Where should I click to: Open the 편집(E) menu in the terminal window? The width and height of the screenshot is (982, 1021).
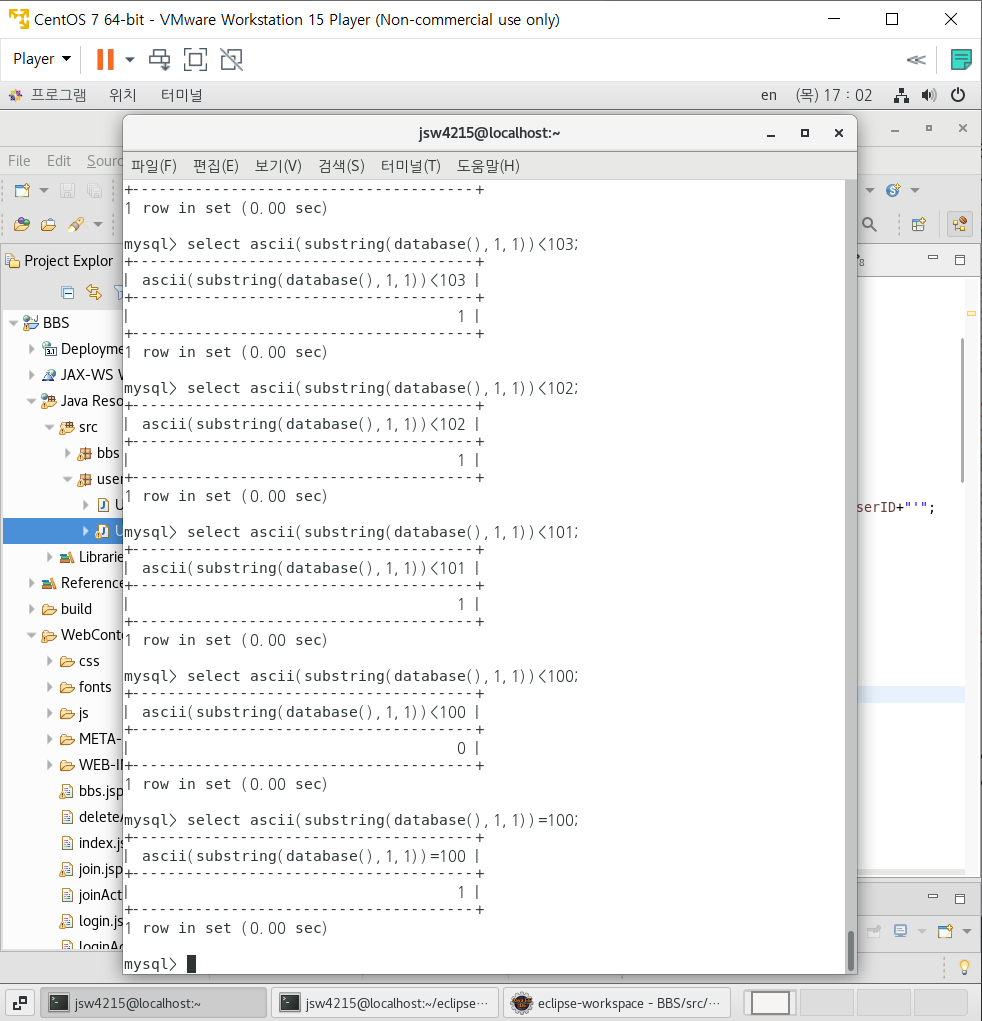215,166
